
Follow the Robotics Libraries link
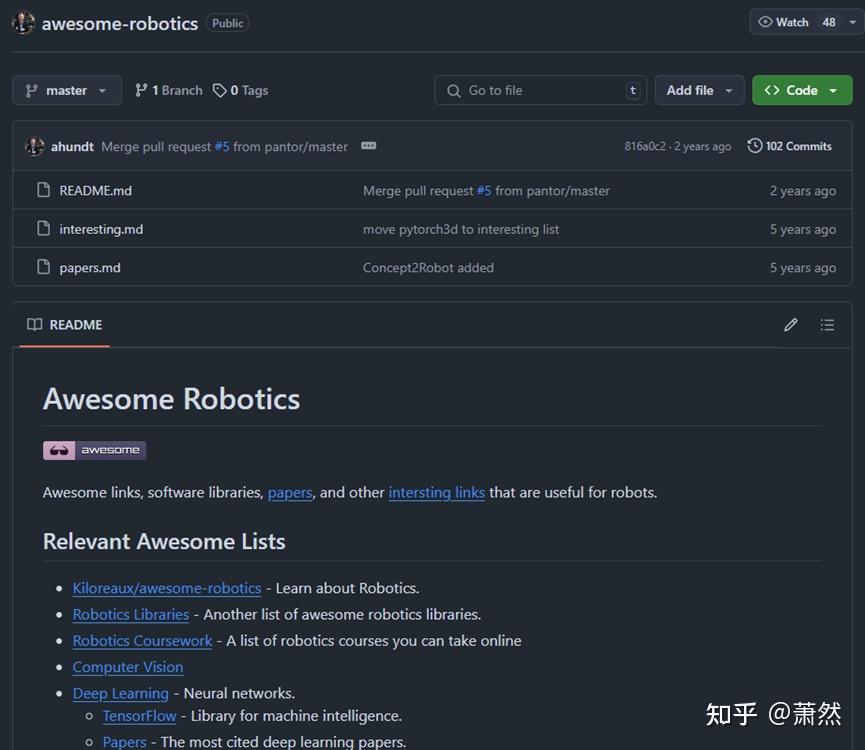tap(130, 614)
